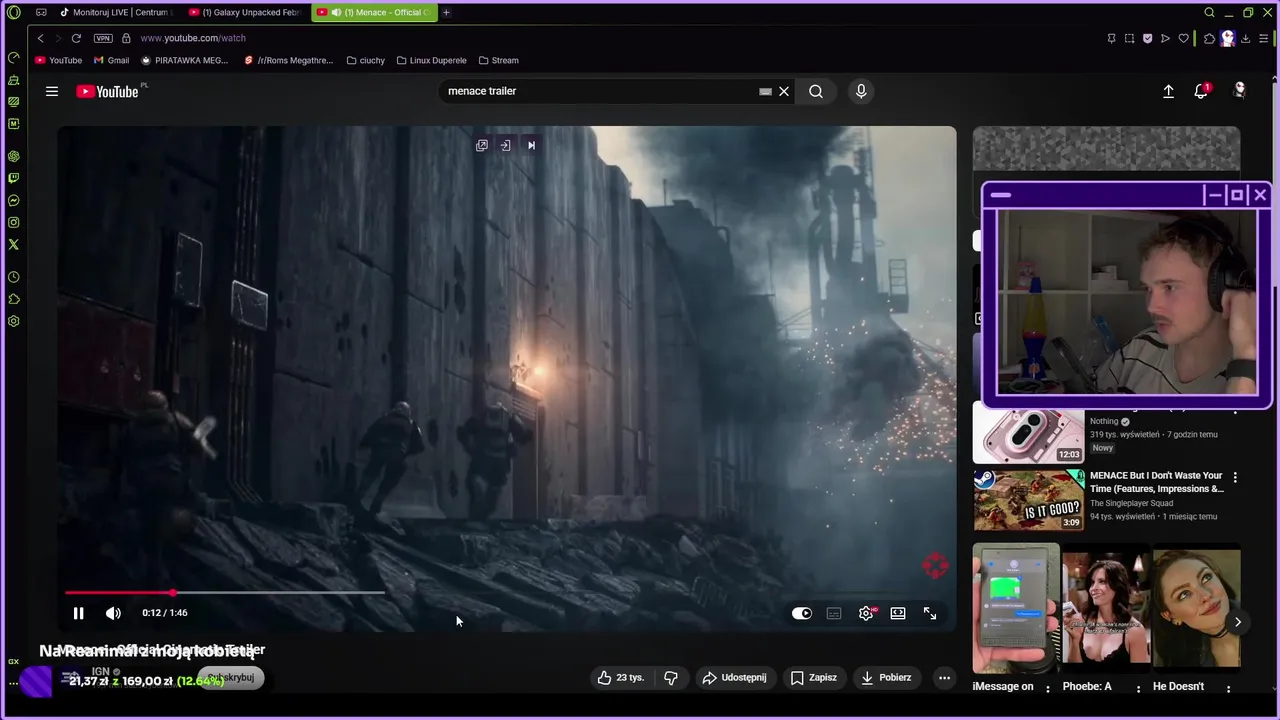Open the video pop-out overlay icon
This screenshot has height=720, width=1280.
(x=482, y=145)
